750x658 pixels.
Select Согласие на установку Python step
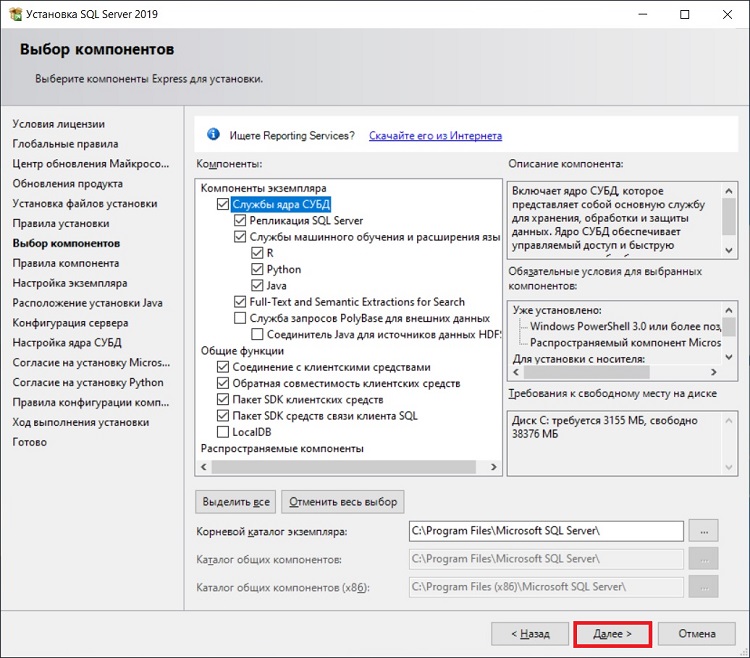88,383
